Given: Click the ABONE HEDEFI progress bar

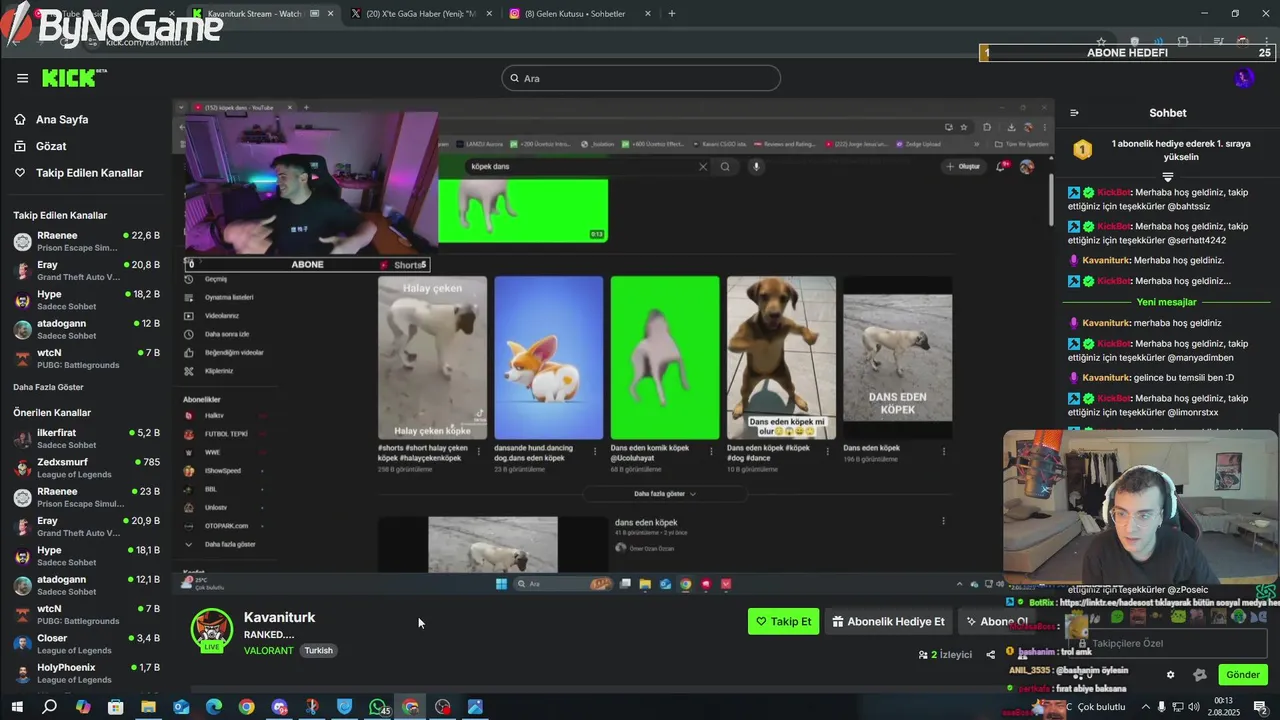Looking at the screenshot, I should pyautogui.click(x=1127, y=53).
